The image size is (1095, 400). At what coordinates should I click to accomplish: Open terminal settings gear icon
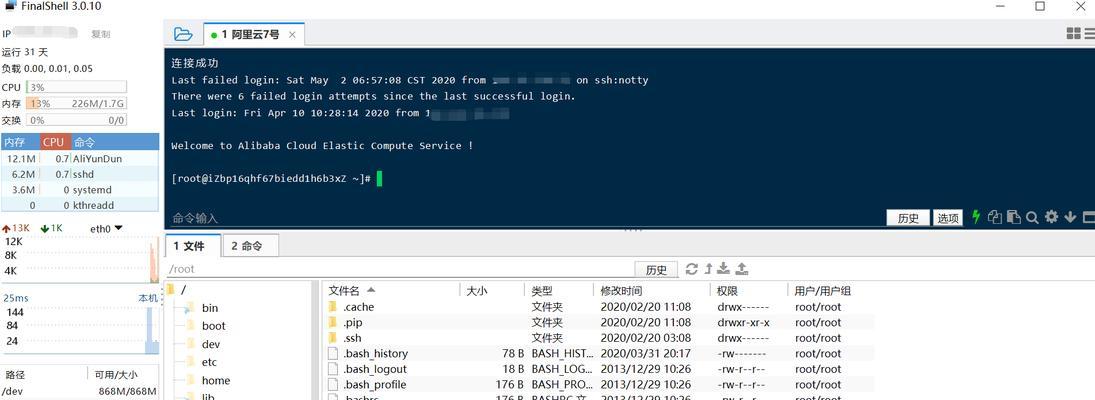point(1051,217)
